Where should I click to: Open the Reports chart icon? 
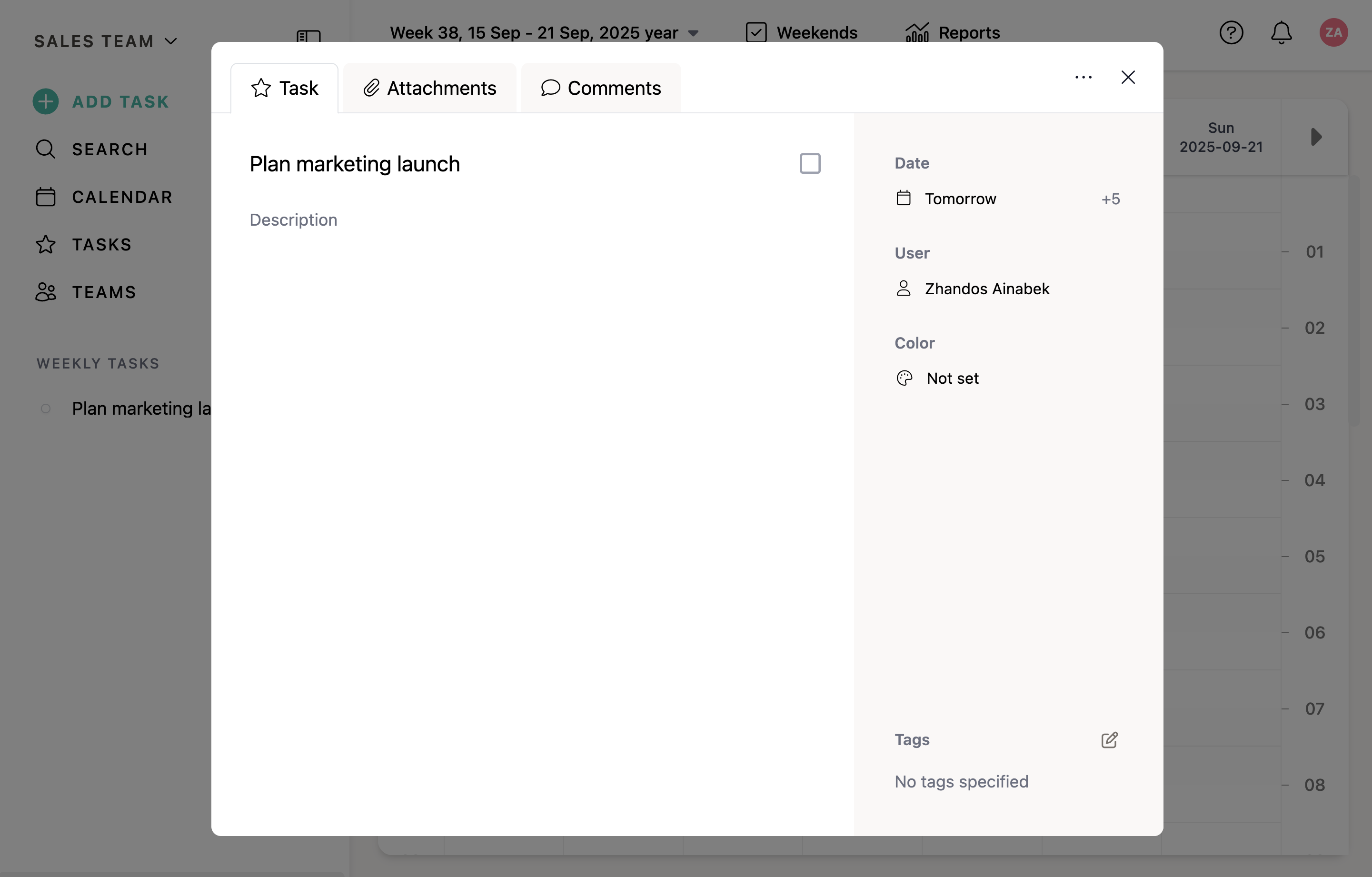coord(917,32)
